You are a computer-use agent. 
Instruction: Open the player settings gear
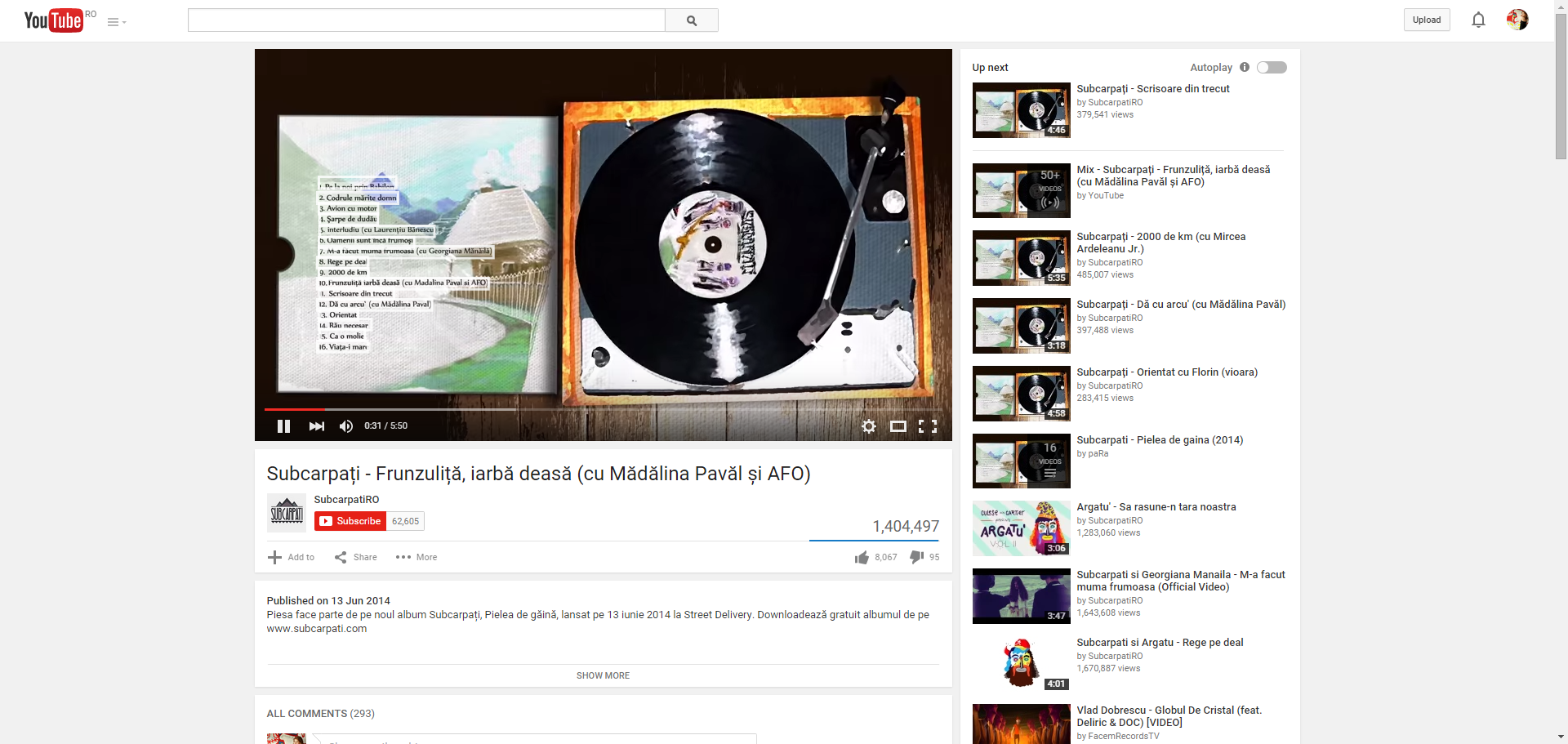[x=869, y=426]
